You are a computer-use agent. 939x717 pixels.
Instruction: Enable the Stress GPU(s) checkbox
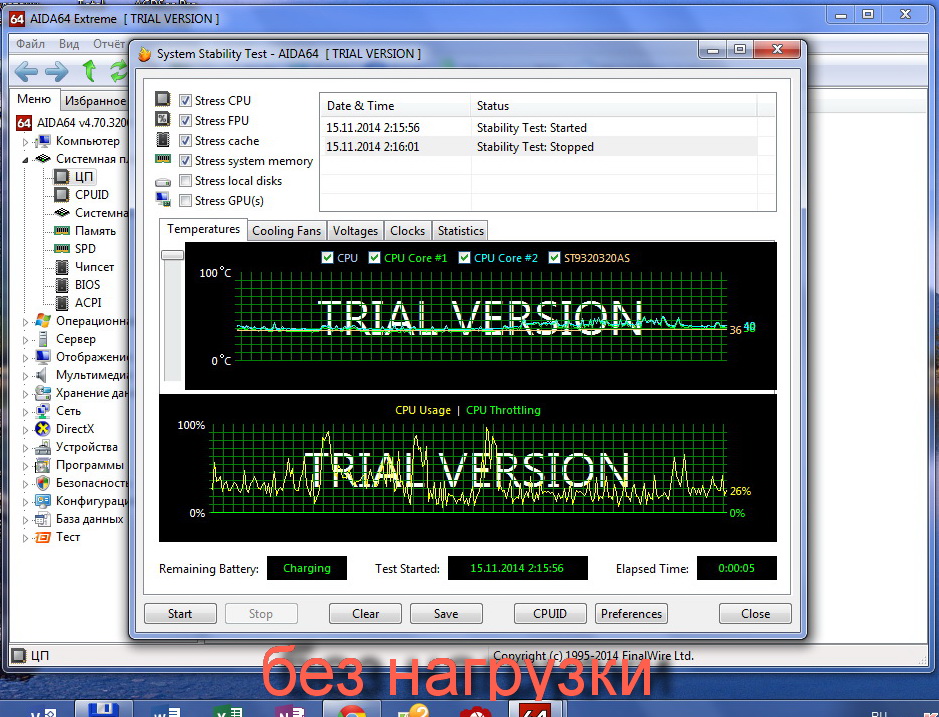(x=185, y=201)
